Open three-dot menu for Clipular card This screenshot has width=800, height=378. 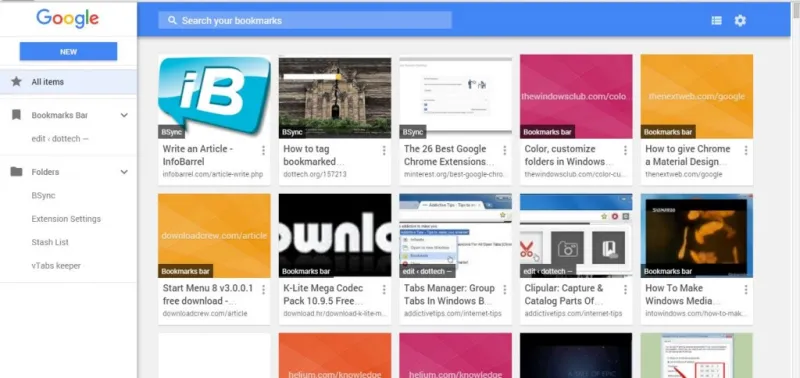pyautogui.click(x=625, y=289)
